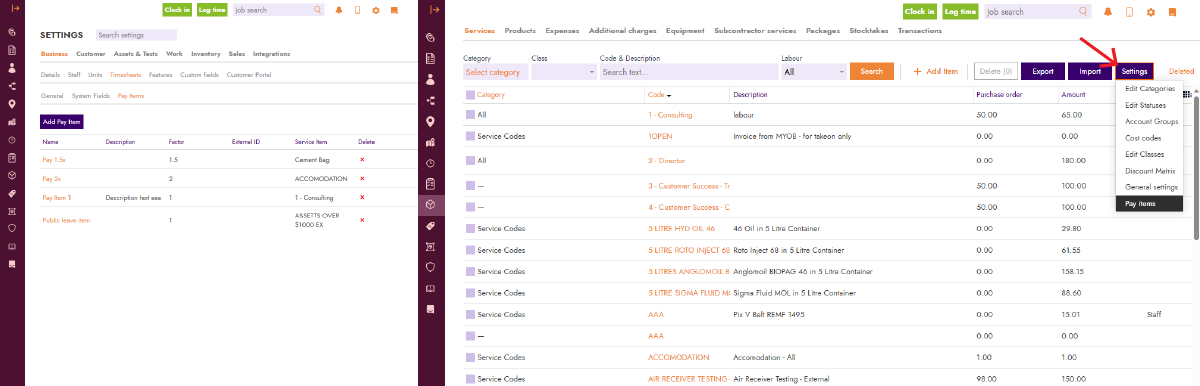Image resolution: width=1200 pixels, height=386 pixels.
Task: Open the Inventory tab in Settings
Action: 206,54
